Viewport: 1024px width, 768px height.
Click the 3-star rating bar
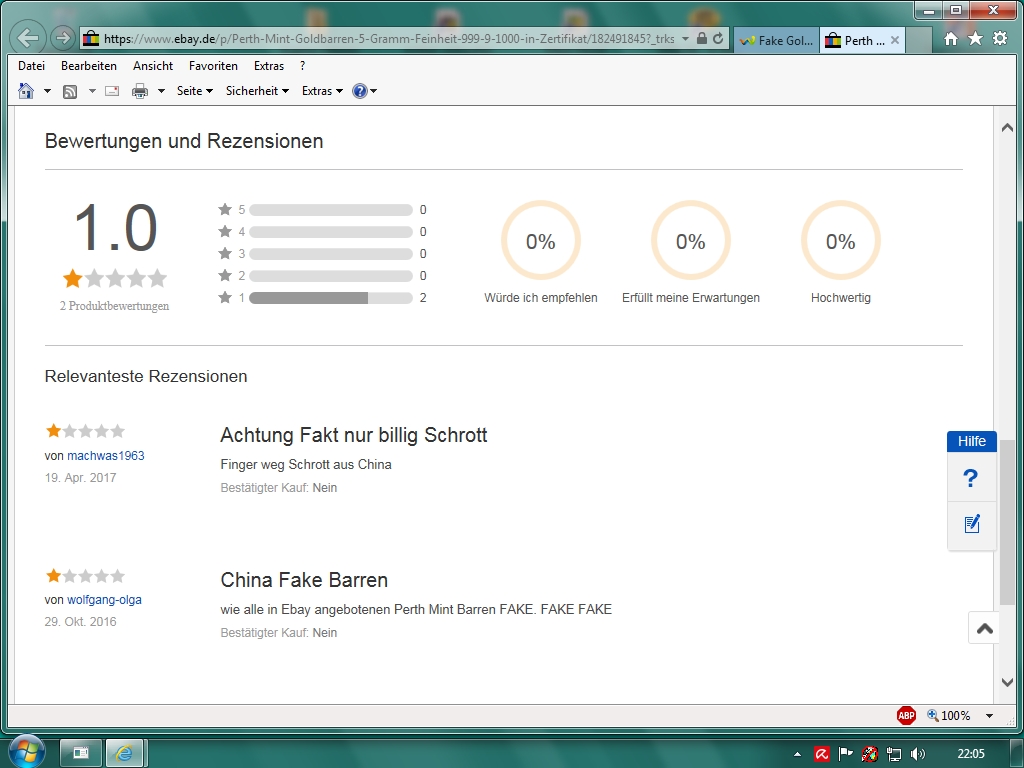330,254
